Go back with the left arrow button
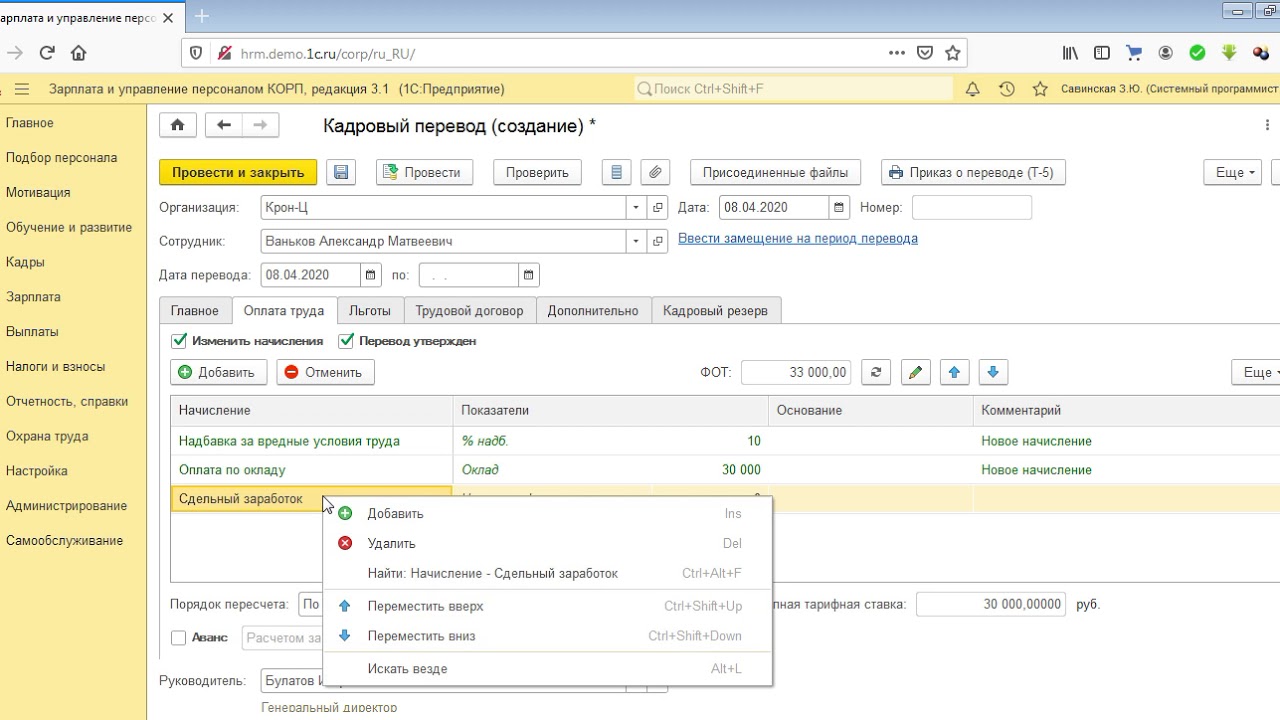 pos(224,125)
